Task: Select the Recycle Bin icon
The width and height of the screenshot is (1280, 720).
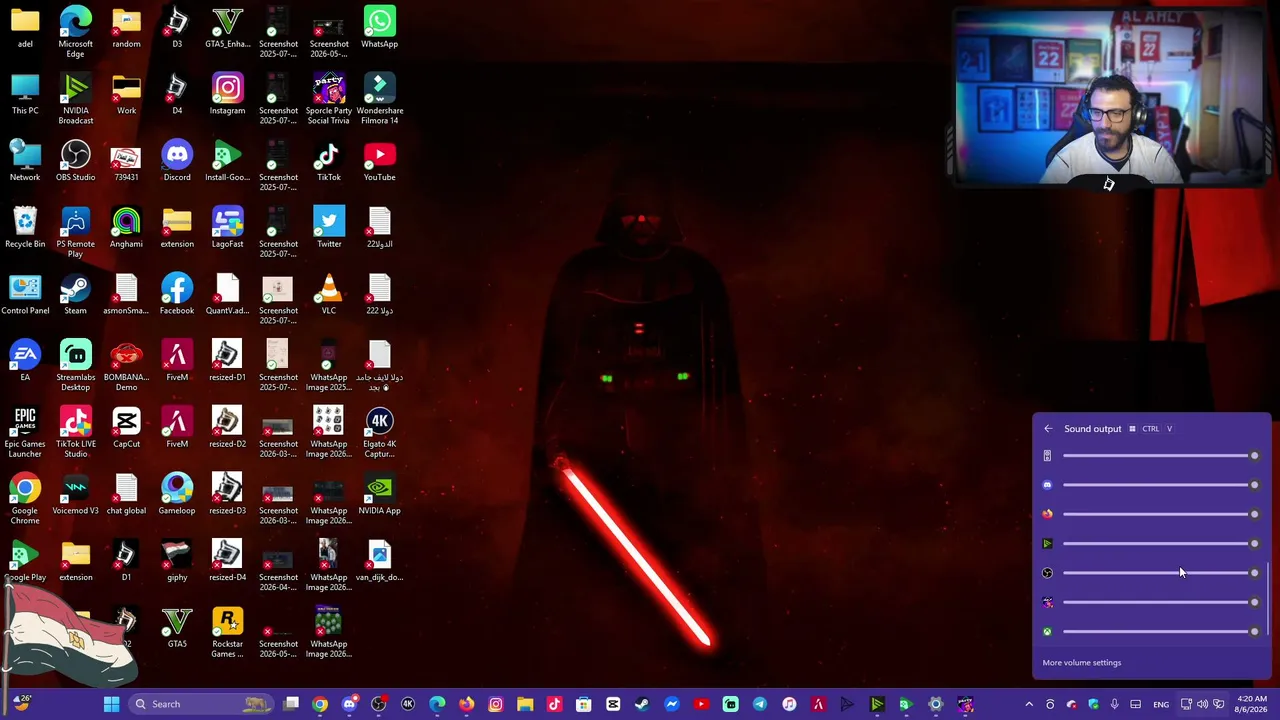Action: coord(25,227)
